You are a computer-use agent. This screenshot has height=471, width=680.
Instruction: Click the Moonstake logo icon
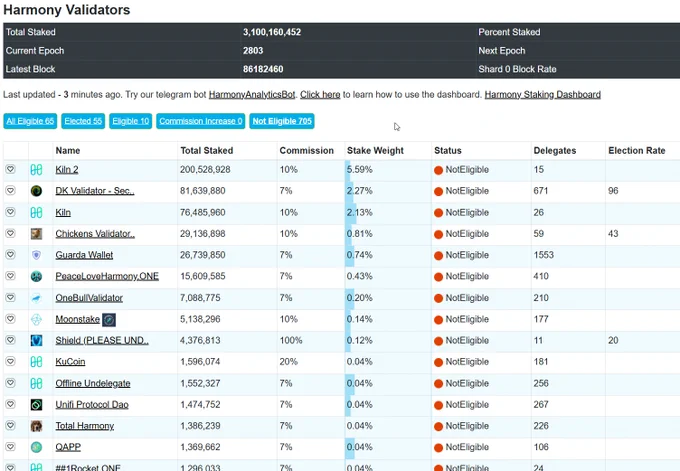36,319
